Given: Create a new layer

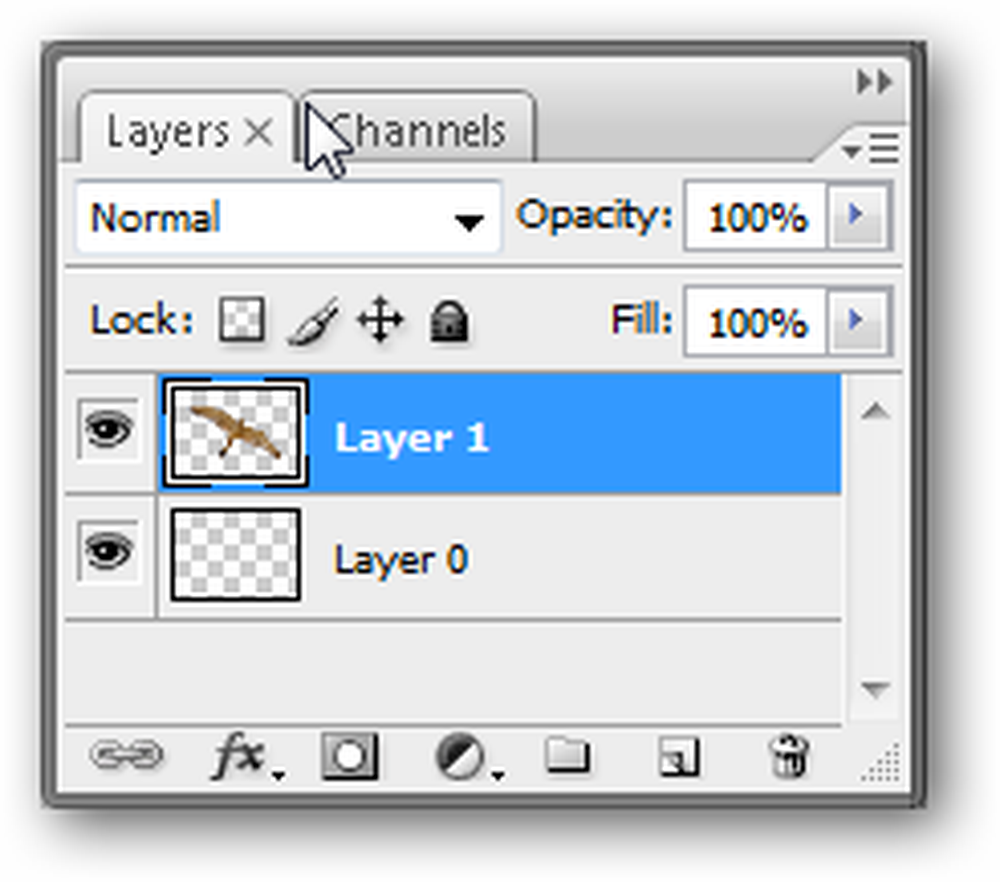Looking at the screenshot, I should [x=679, y=757].
